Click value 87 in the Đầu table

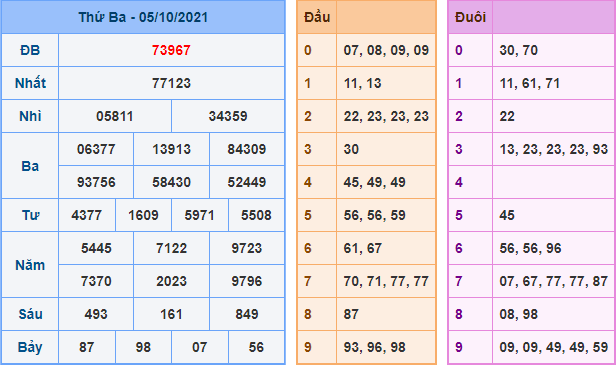click(351, 314)
